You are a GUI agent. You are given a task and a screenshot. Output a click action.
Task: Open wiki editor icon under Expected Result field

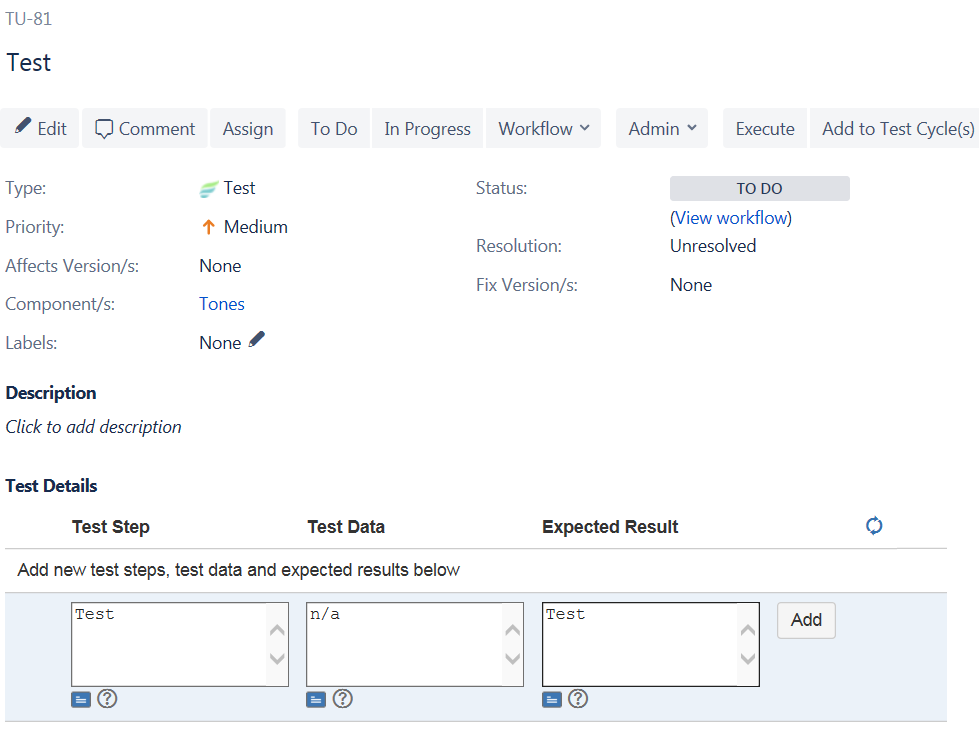click(552, 699)
